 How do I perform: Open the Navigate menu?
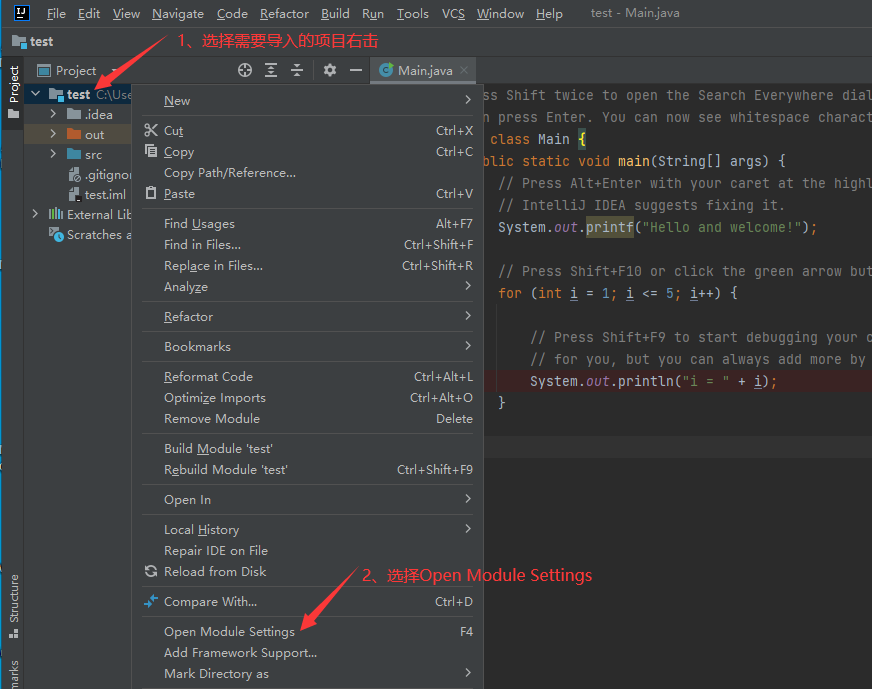(x=178, y=13)
